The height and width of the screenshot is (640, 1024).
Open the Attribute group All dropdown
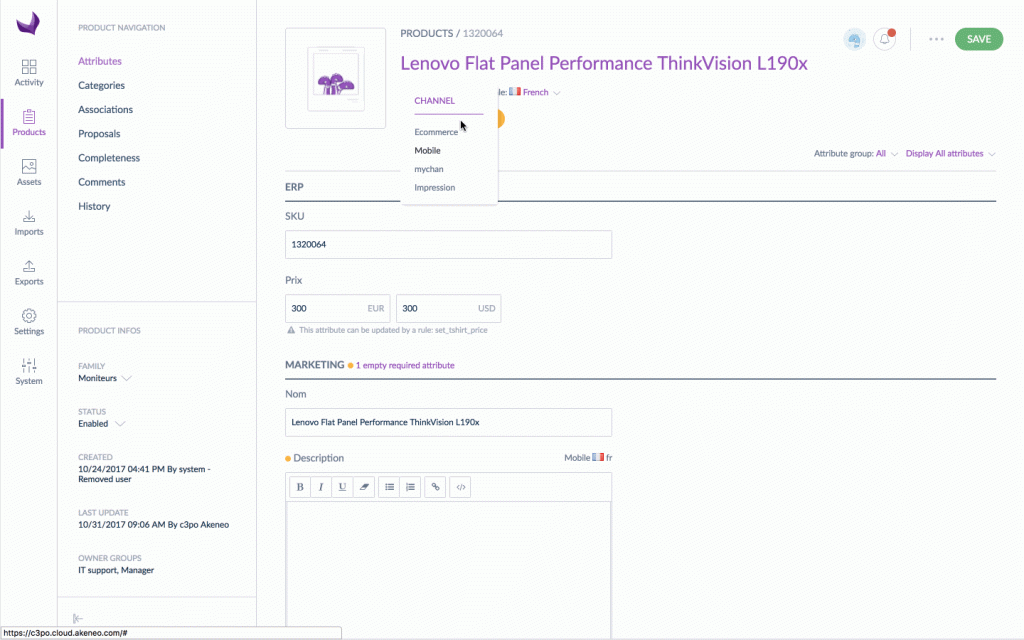[886, 153]
